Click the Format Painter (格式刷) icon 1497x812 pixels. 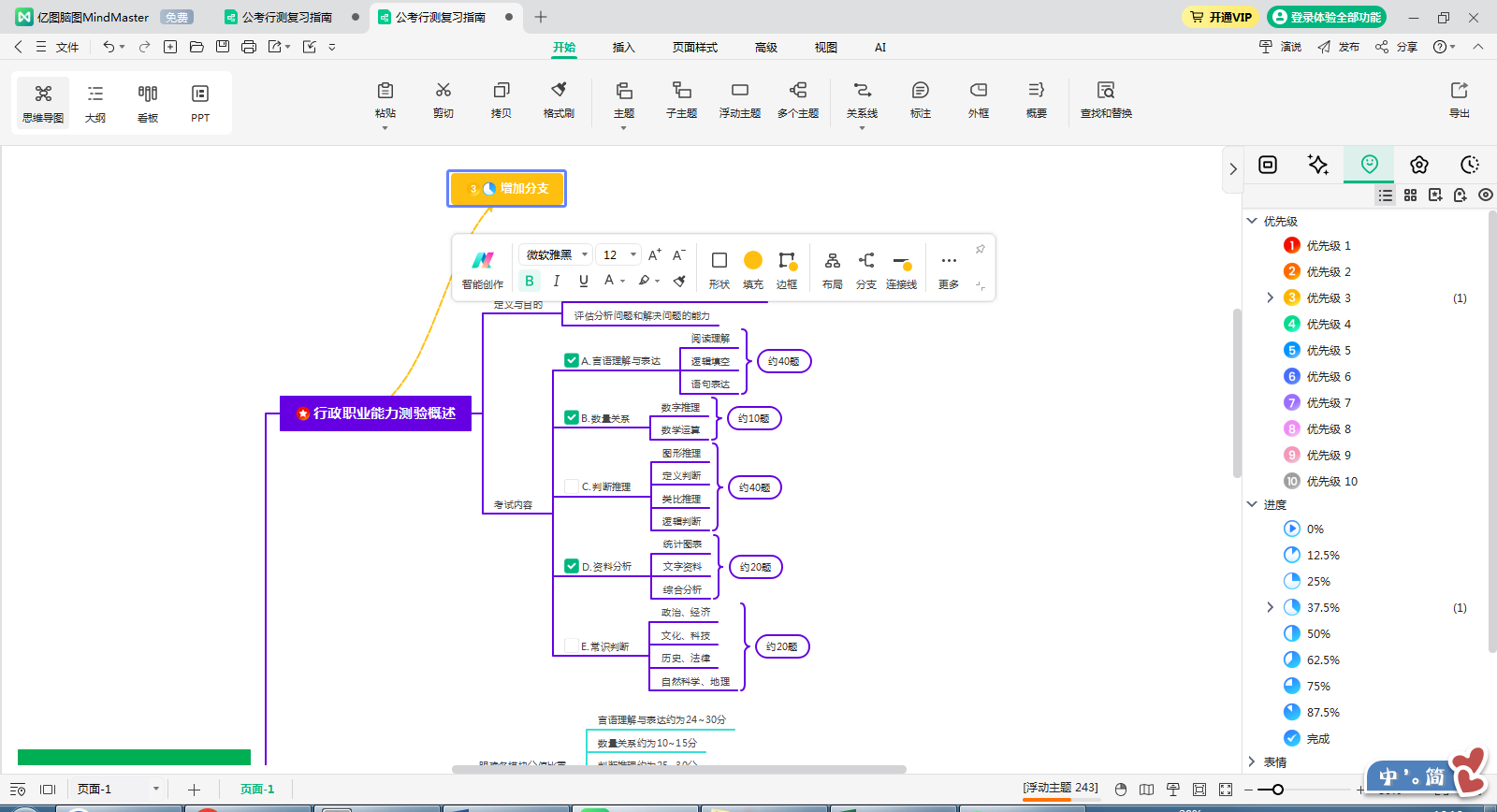559,99
